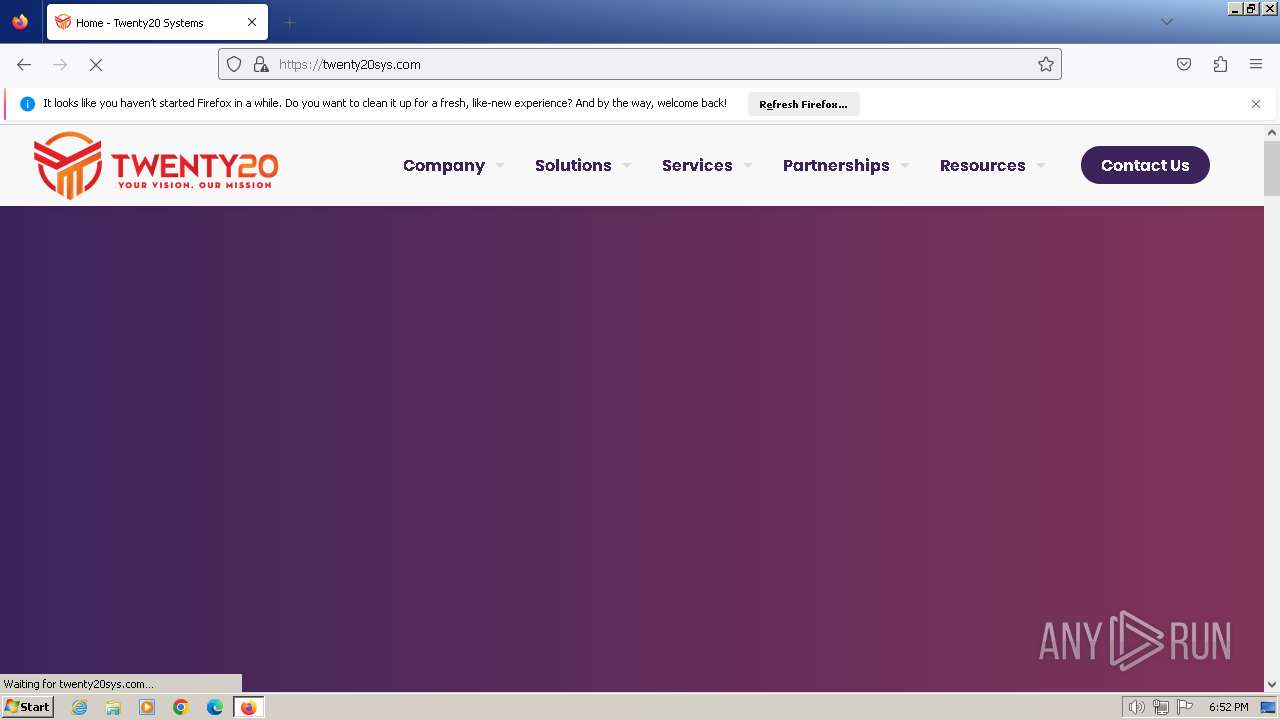List all tabs dropdown arrow
Viewport: 1280px width, 720px height.
[x=1166, y=22]
